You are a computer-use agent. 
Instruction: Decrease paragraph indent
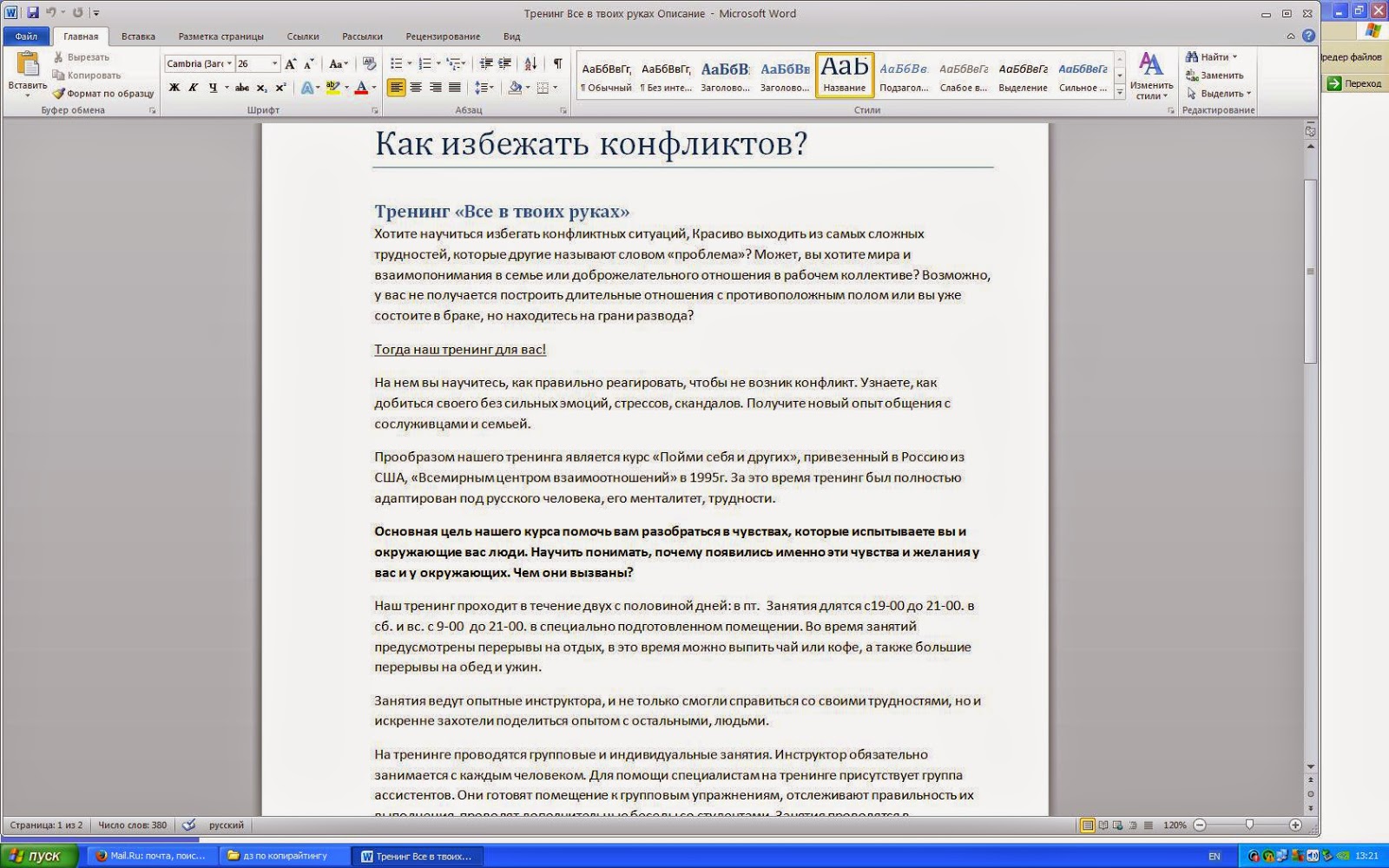485,63
